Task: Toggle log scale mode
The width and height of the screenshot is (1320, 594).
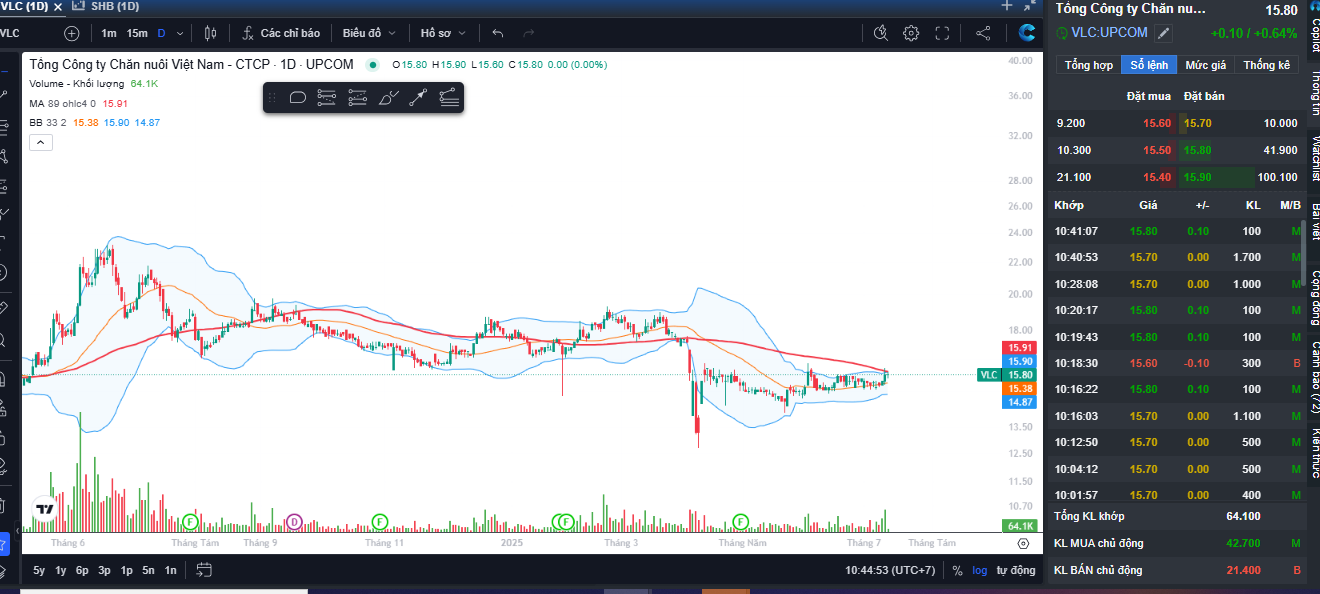Action: click(980, 570)
